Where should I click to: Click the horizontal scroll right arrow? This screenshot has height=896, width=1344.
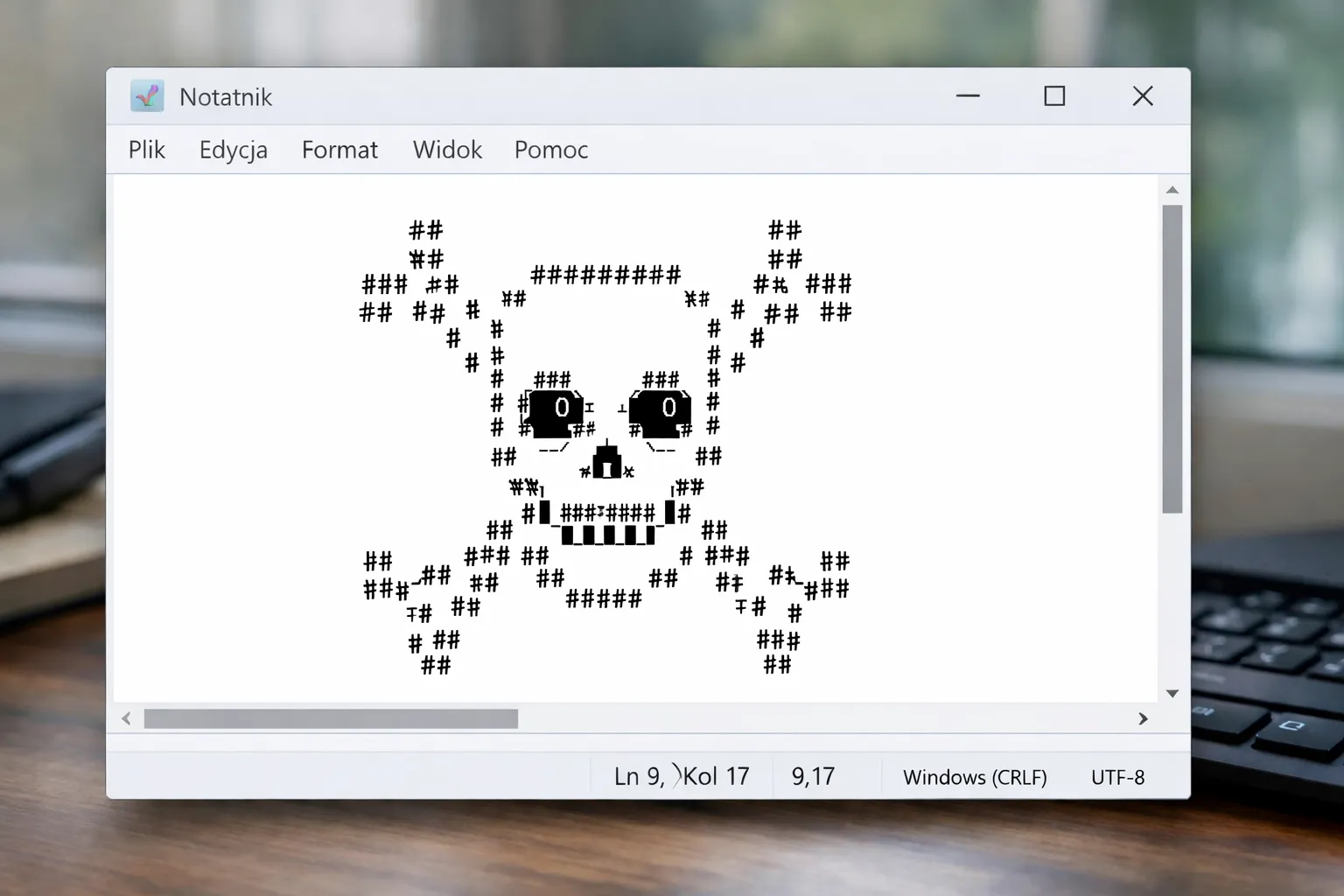[x=1143, y=718]
